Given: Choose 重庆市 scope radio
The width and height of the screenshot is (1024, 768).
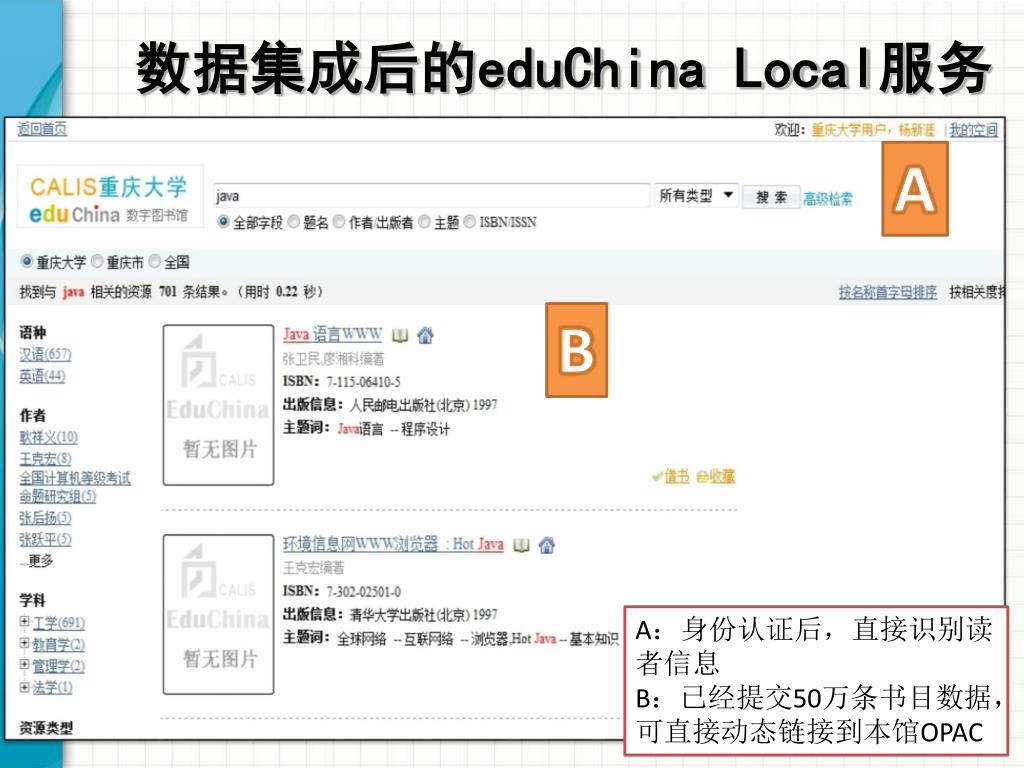Looking at the screenshot, I should click(x=97, y=262).
